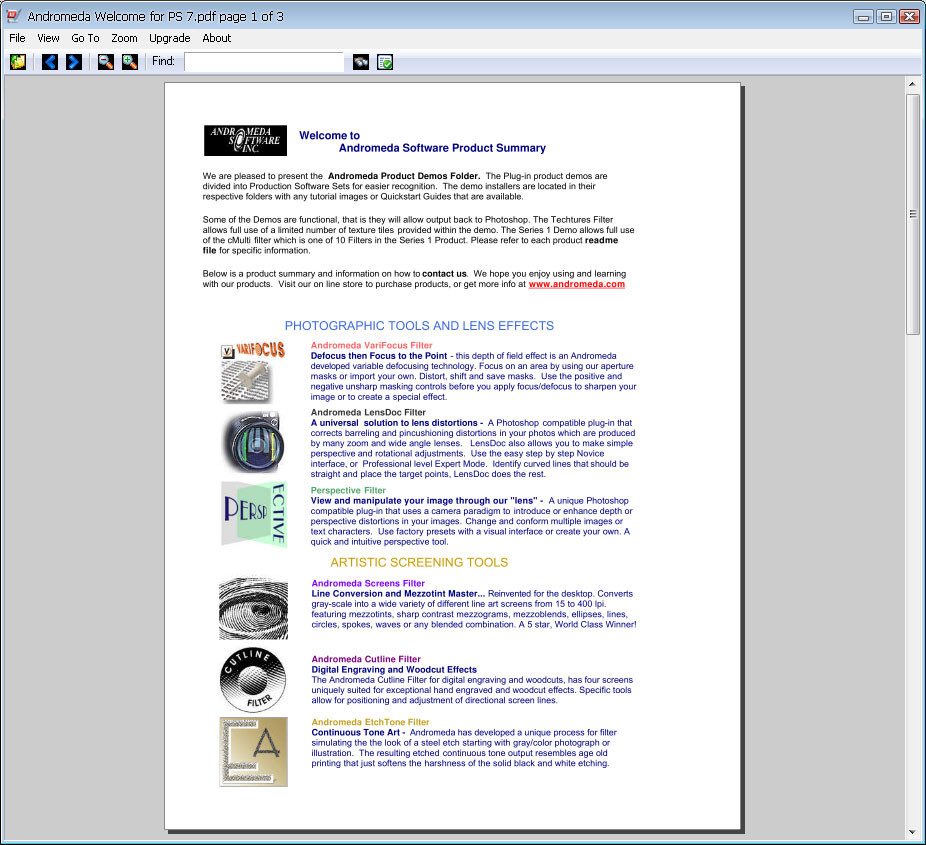Screen dimensions: 926x845
Task: Click the scrollbar up arrow
Action: pyautogui.click(x=912, y=84)
